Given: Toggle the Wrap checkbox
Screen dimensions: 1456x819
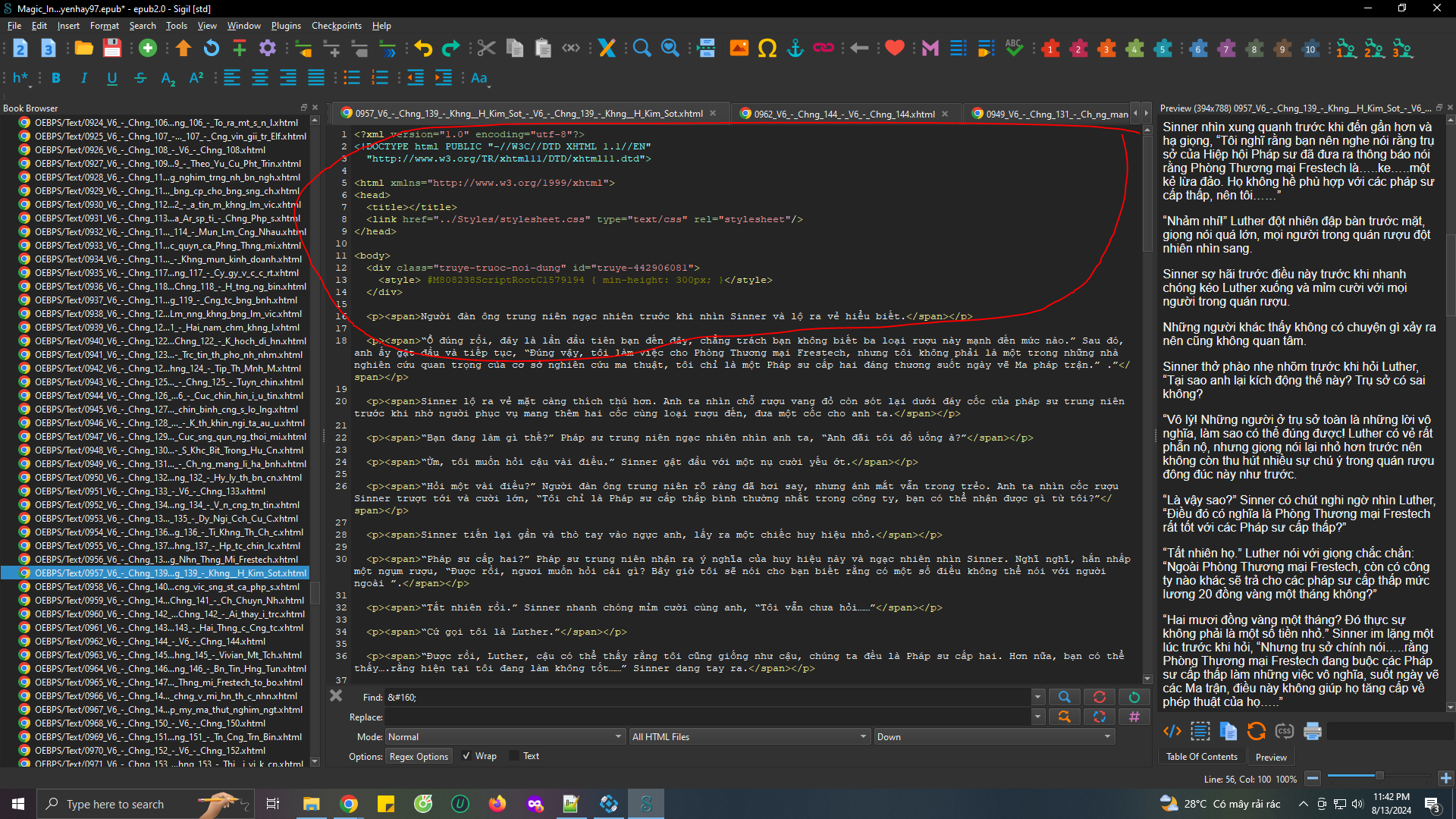Looking at the screenshot, I should (466, 756).
